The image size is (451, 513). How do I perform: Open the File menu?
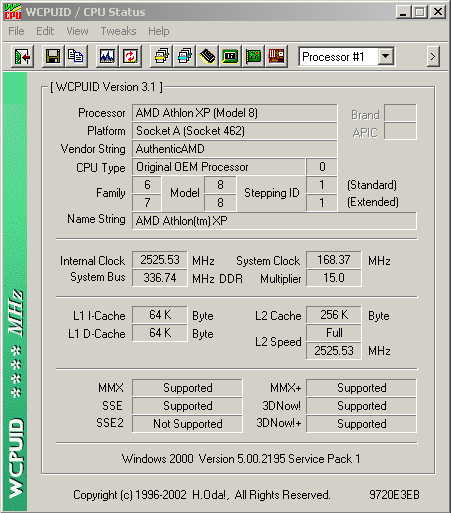(x=16, y=31)
